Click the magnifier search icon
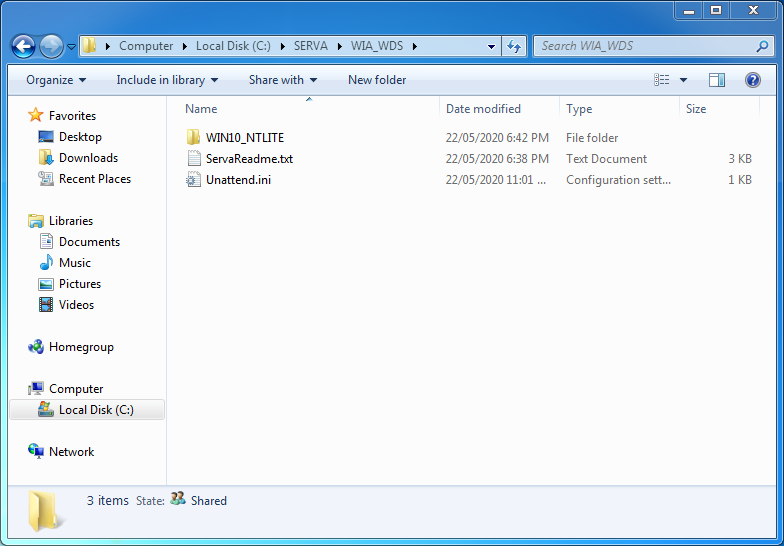Image resolution: width=784 pixels, height=546 pixels. 762,46
